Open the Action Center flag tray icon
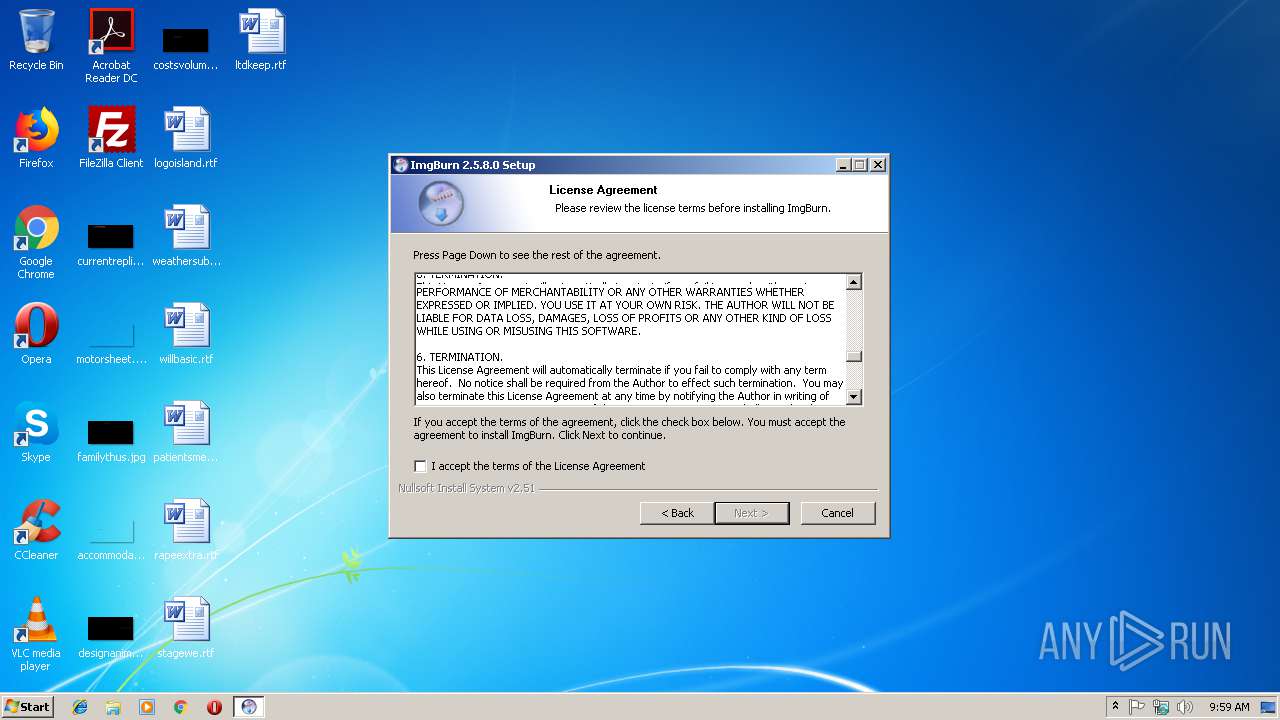The height and width of the screenshot is (720, 1280). [1137, 707]
